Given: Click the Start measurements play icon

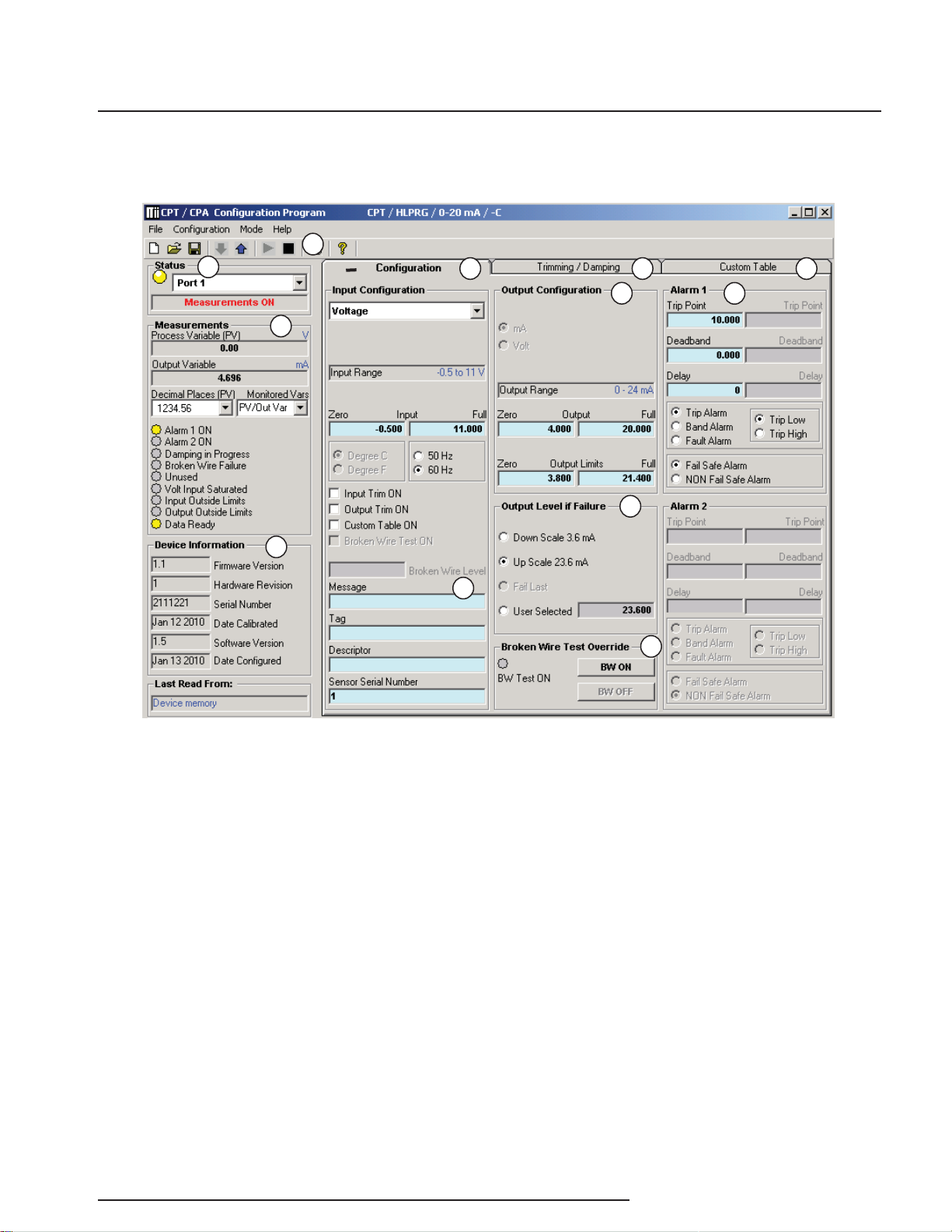Looking at the screenshot, I should [x=268, y=249].
